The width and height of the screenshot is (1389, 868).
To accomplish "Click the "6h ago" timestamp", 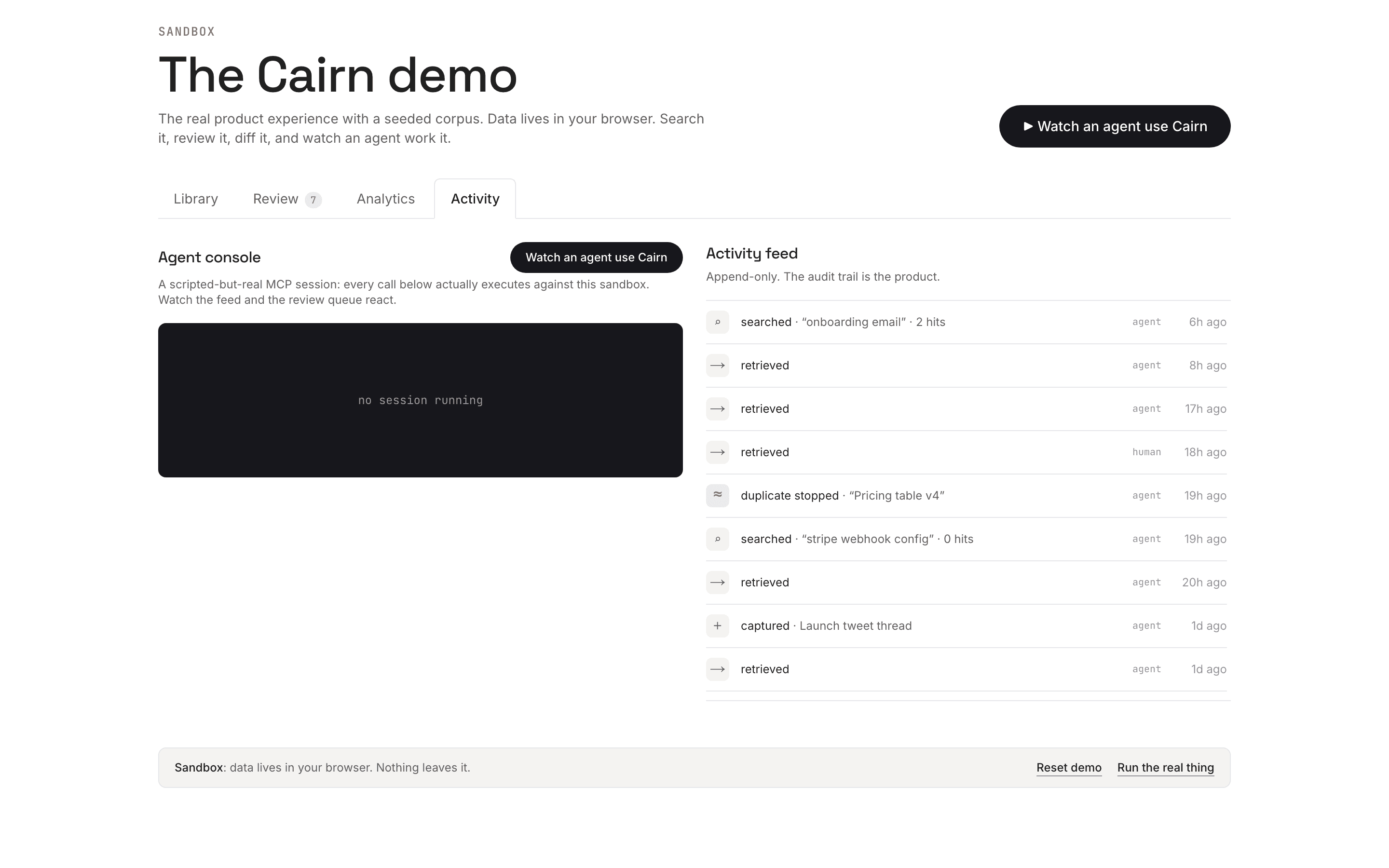I will point(1208,322).
